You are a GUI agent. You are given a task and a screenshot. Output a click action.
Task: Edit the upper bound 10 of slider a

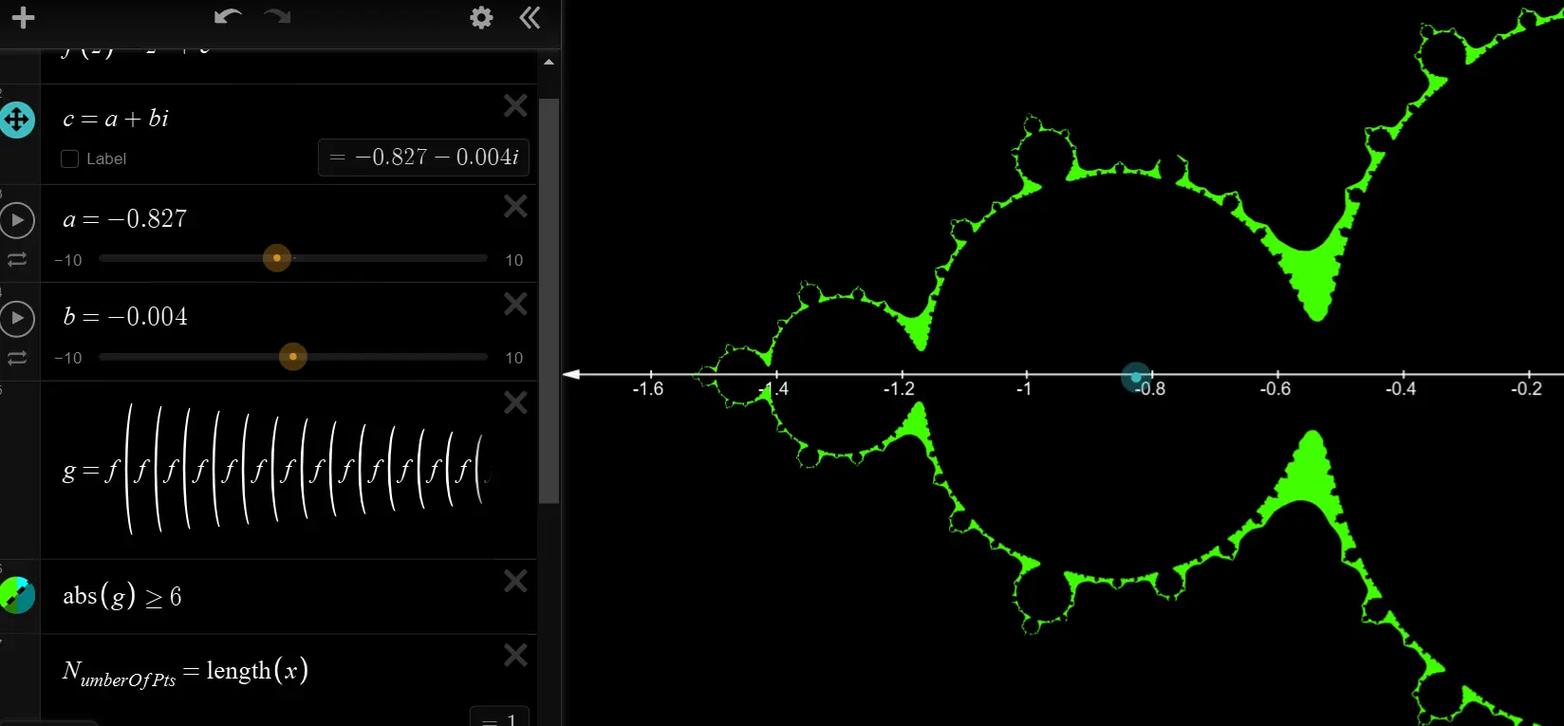(514, 260)
